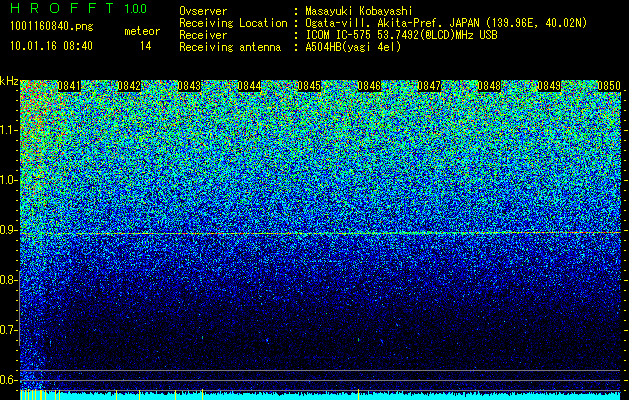Image resolution: width=629 pixels, height=400 pixels.
Task: Click the 1.1 kHz axis label
Action: tap(8, 130)
